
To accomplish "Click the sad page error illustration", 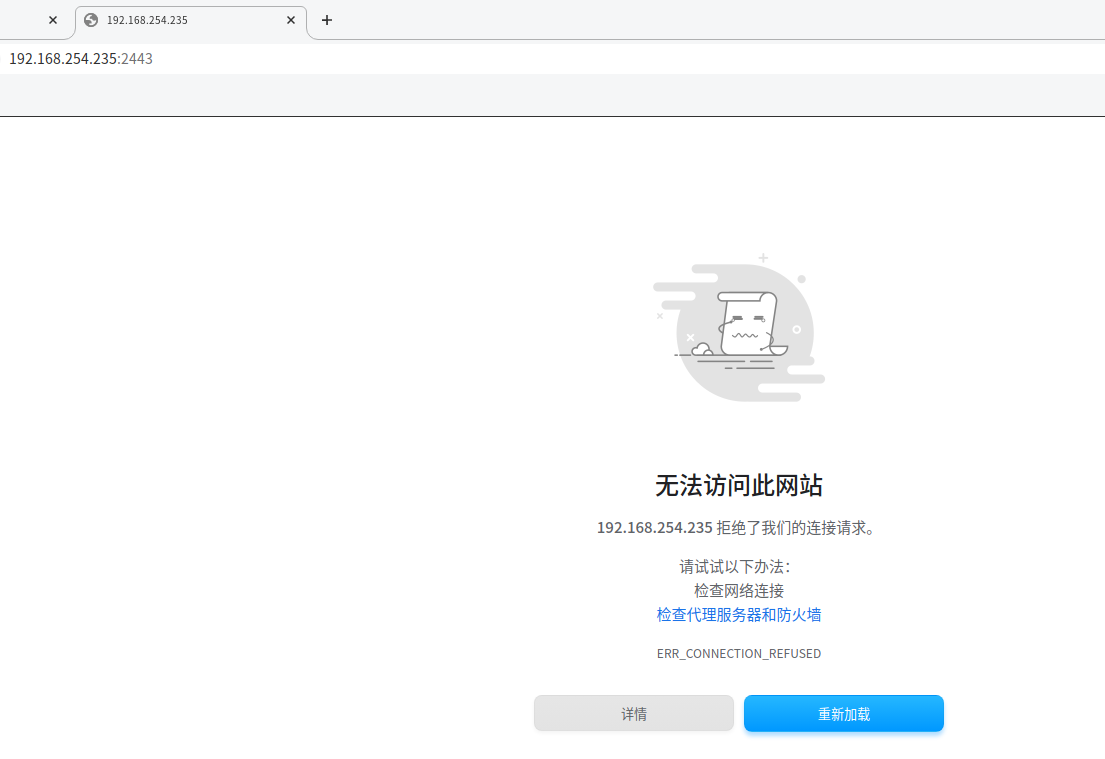I will (x=739, y=329).
